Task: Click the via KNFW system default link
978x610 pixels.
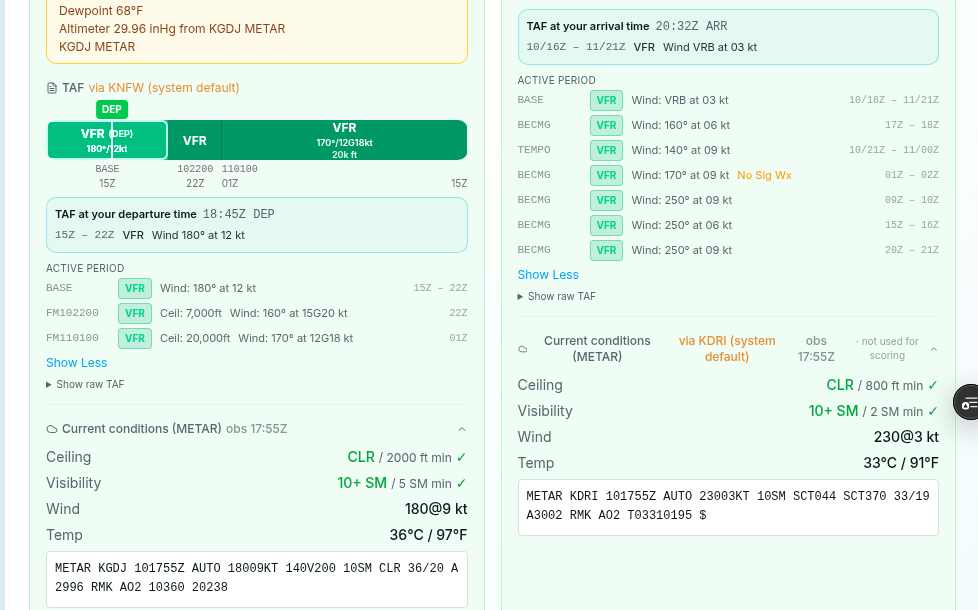Action: coord(164,88)
